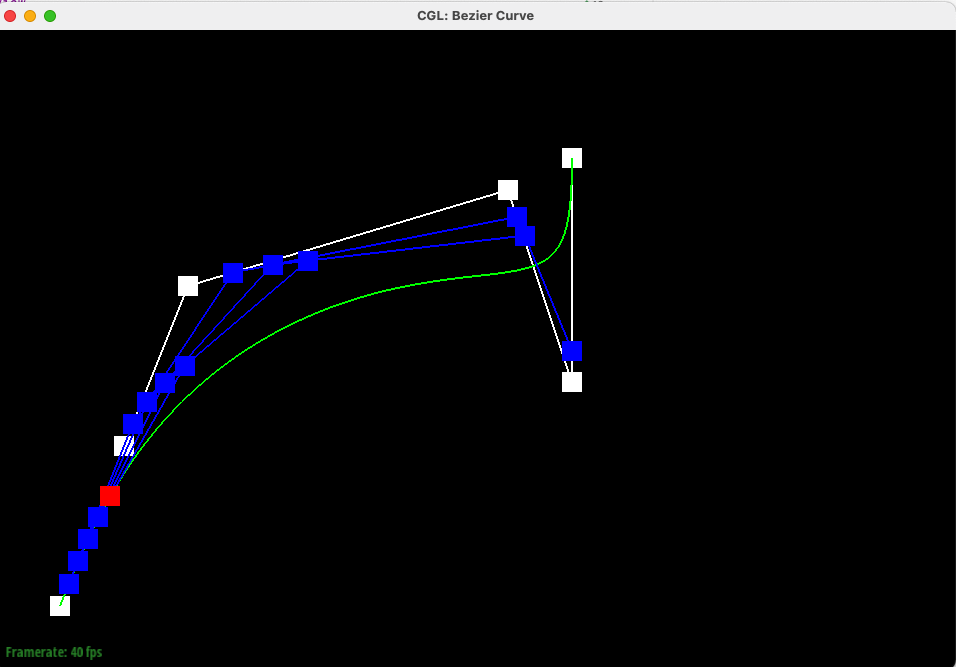Select the middle of the three blue points on the diagonal

click(273, 265)
